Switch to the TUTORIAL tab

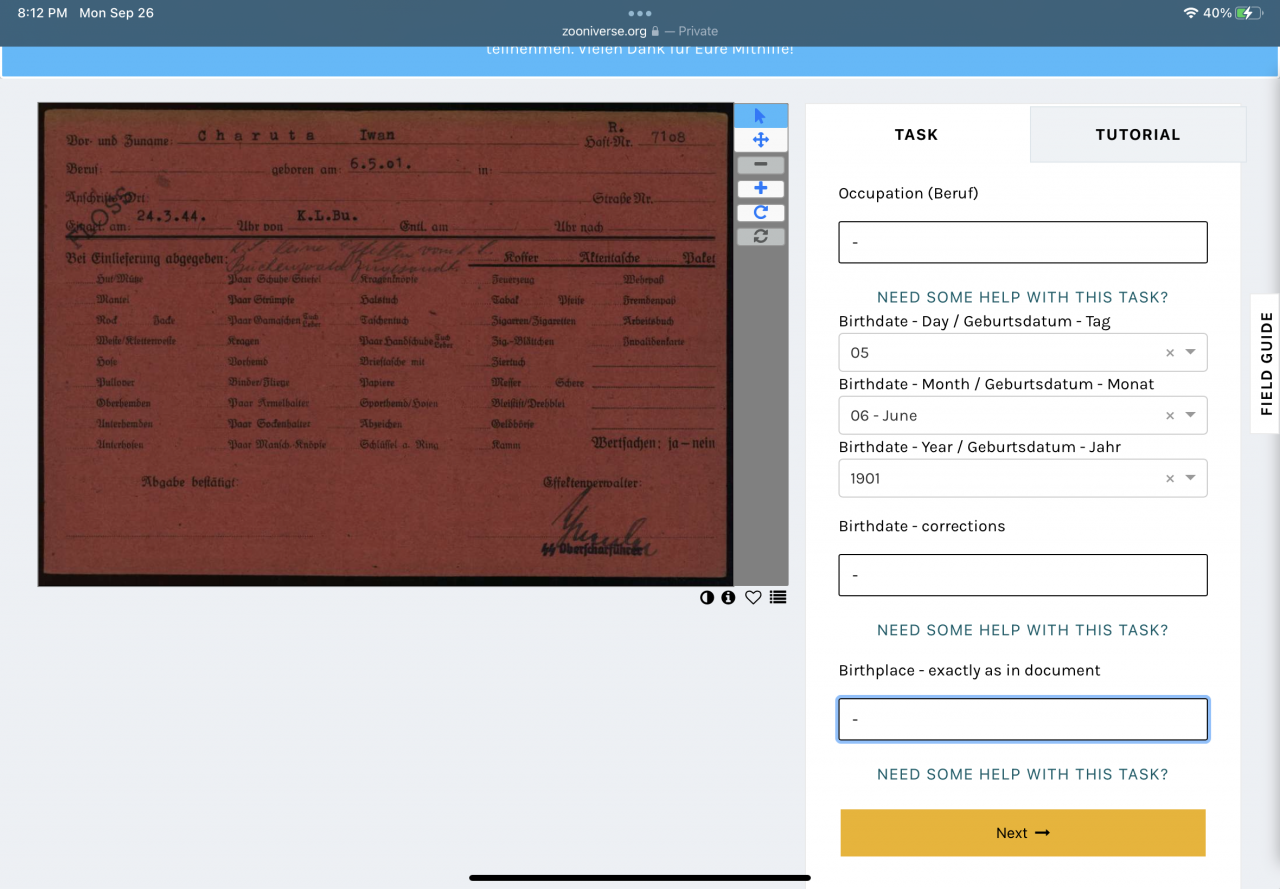[x=1138, y=134]
